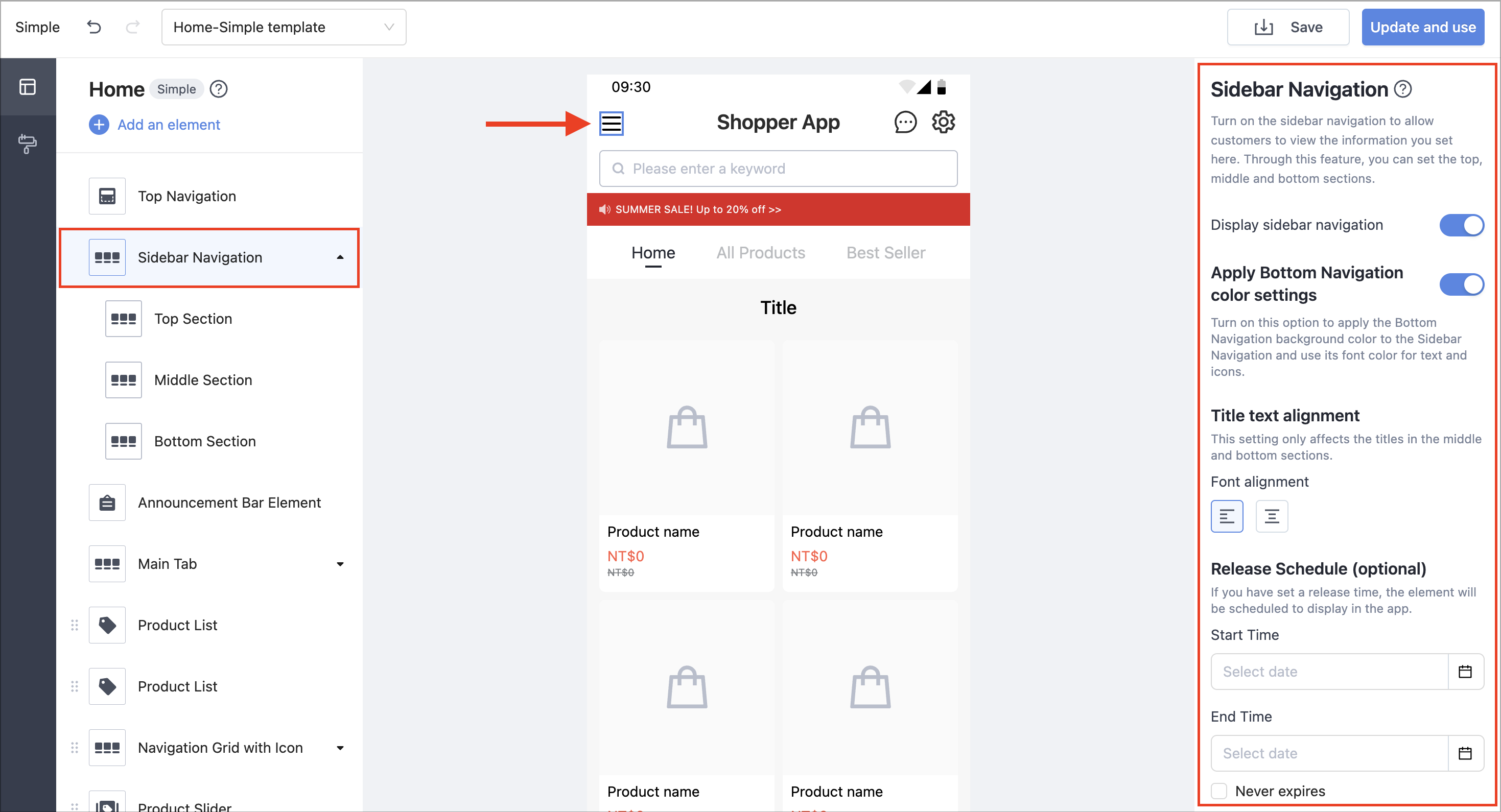Click the Top Section grid icon
This screenshot has height=812, width=1501.
point(124,319)
